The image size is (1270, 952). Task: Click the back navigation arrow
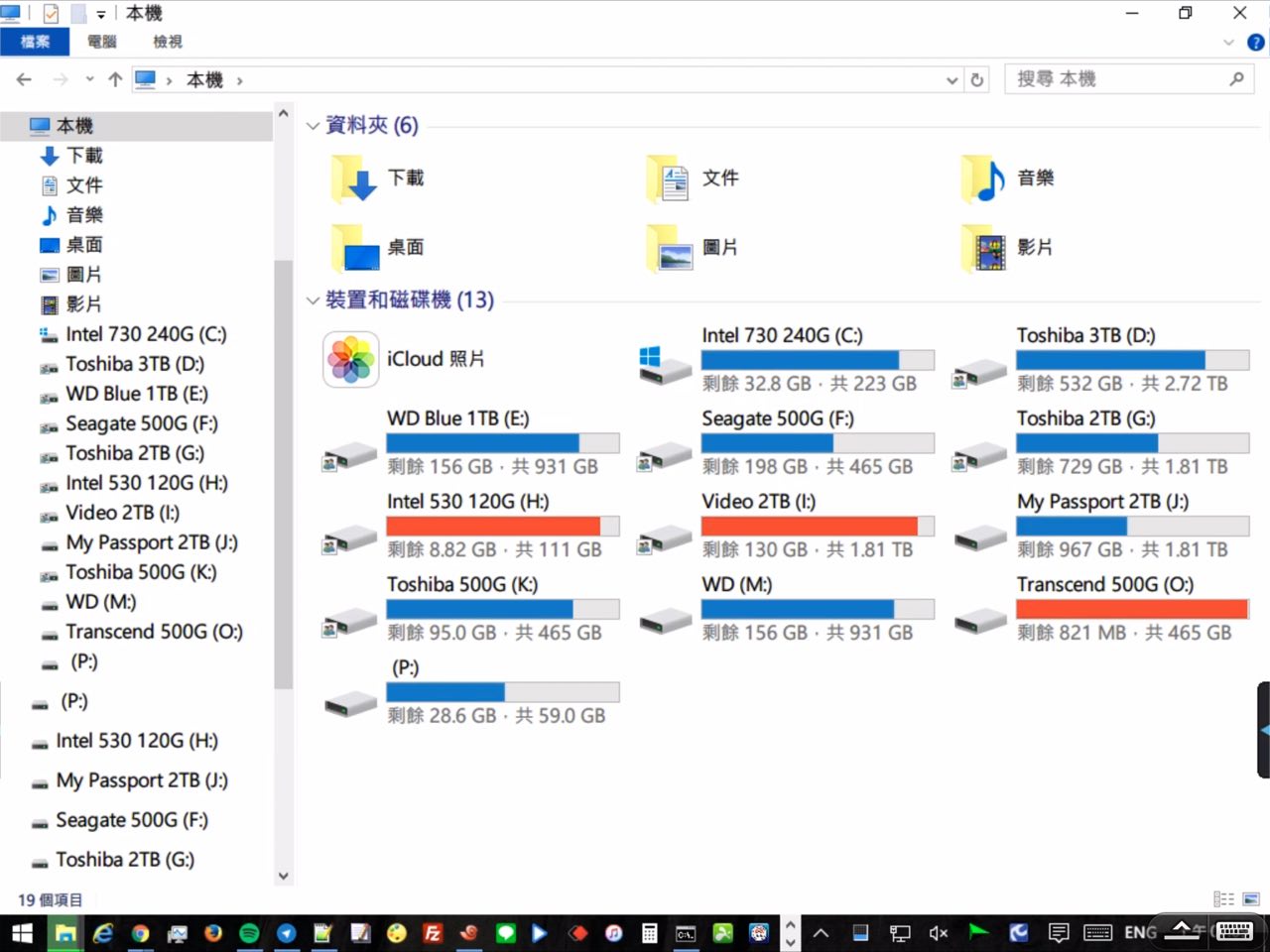pyautogui.click(x=25, y=79)
